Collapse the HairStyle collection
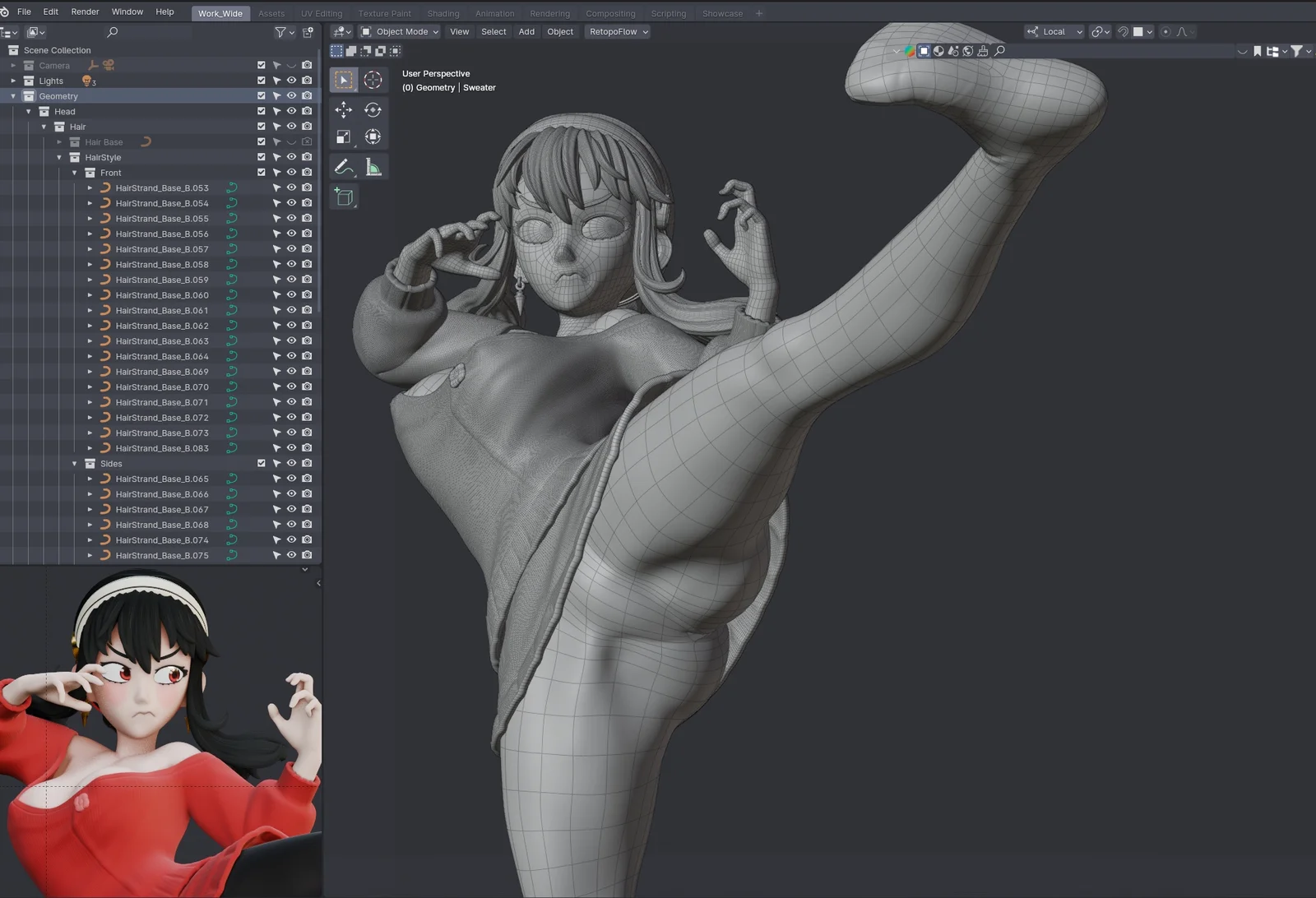Screen dimensions: 1316x898 click(58, 156)
